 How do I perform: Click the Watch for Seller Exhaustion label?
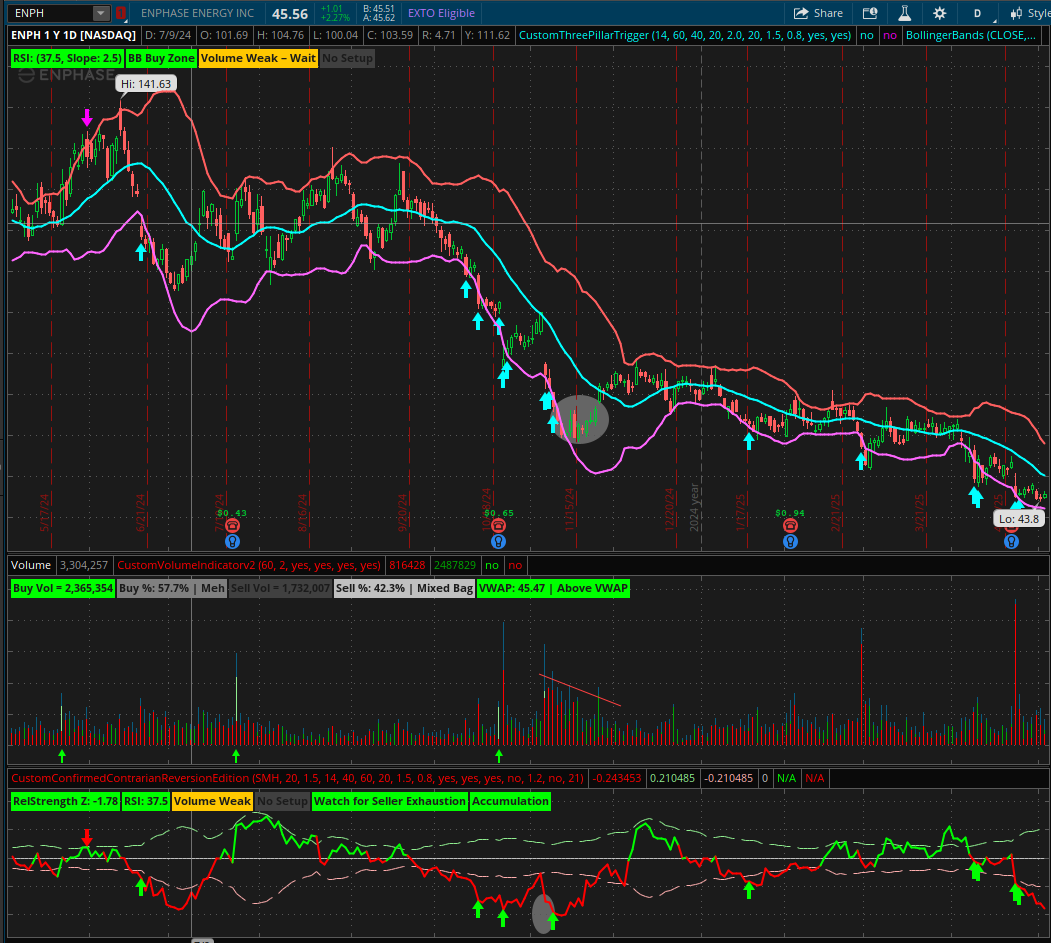[390, 802]
